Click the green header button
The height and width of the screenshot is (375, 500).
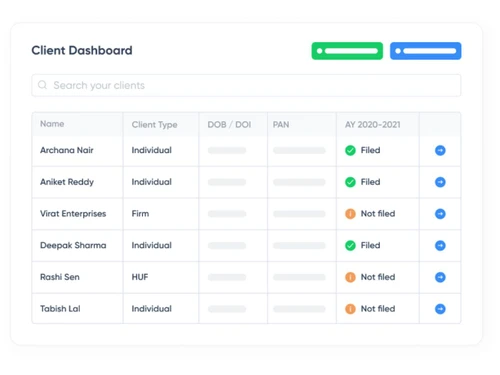[x=347, y=51]
